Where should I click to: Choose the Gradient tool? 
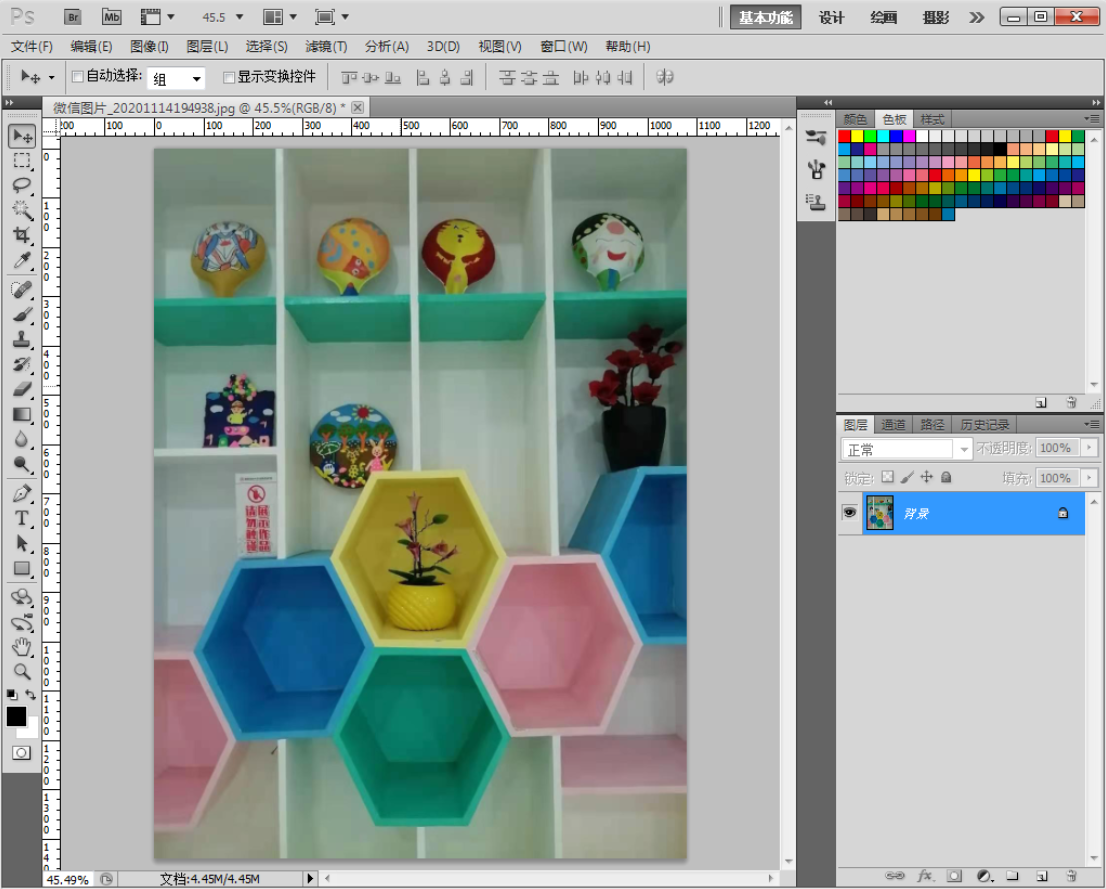pos(22,414)
